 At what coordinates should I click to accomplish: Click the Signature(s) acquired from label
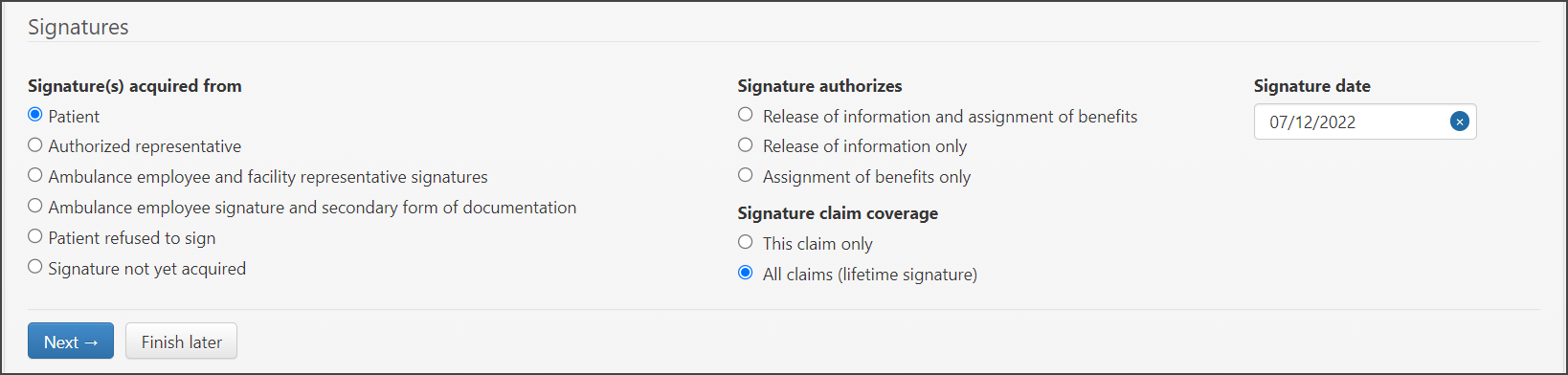pos(135,86)
